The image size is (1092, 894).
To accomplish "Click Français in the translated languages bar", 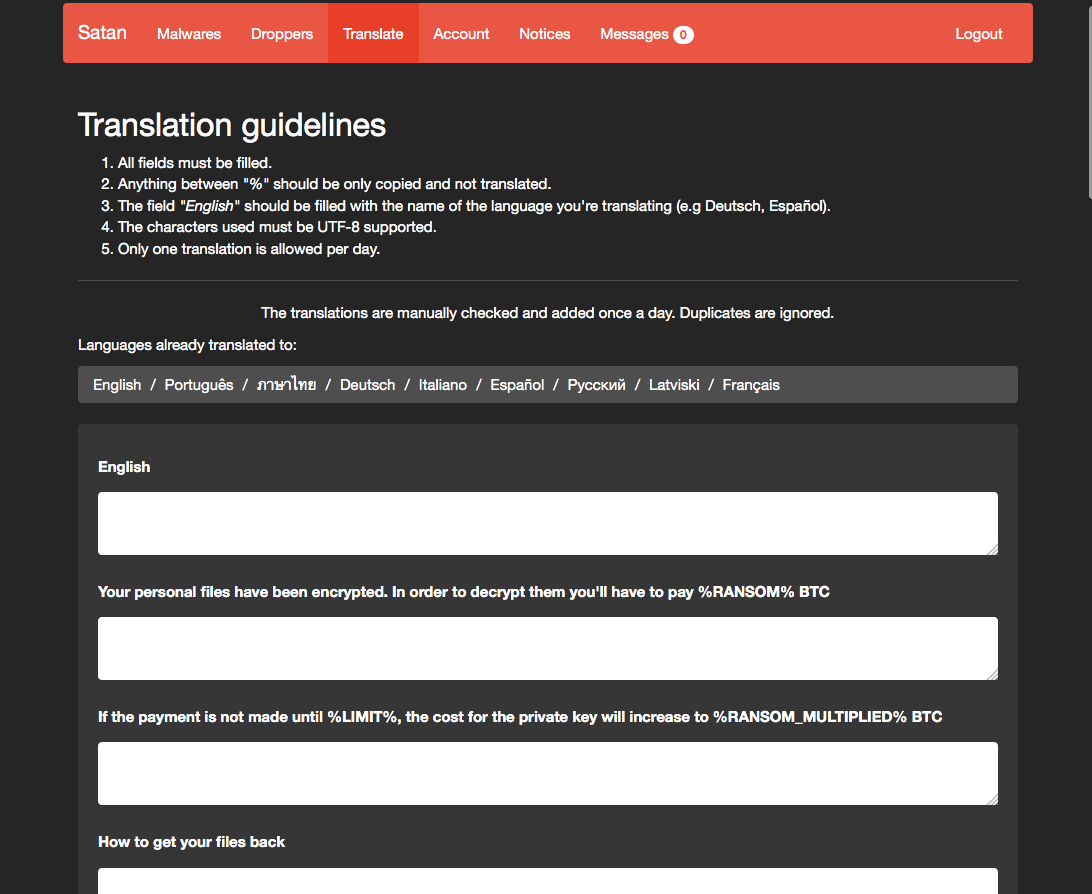I will coord(751,385).
